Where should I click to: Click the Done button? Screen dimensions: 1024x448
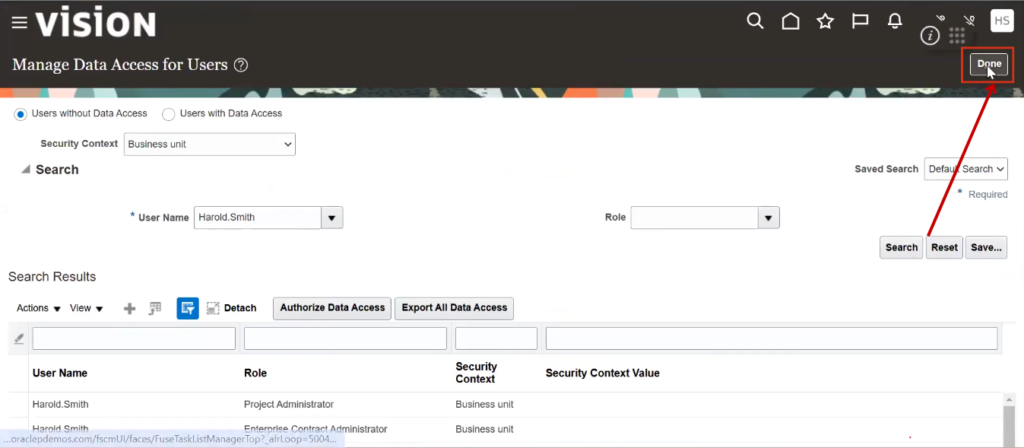pyautogui.click(x=988, y=64)
